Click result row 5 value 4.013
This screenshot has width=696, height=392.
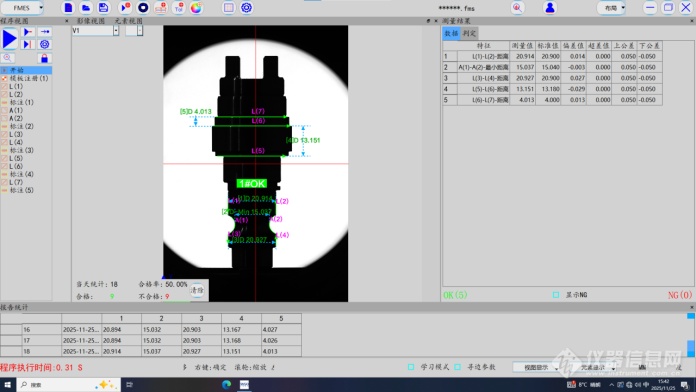(x=522, y=100)
